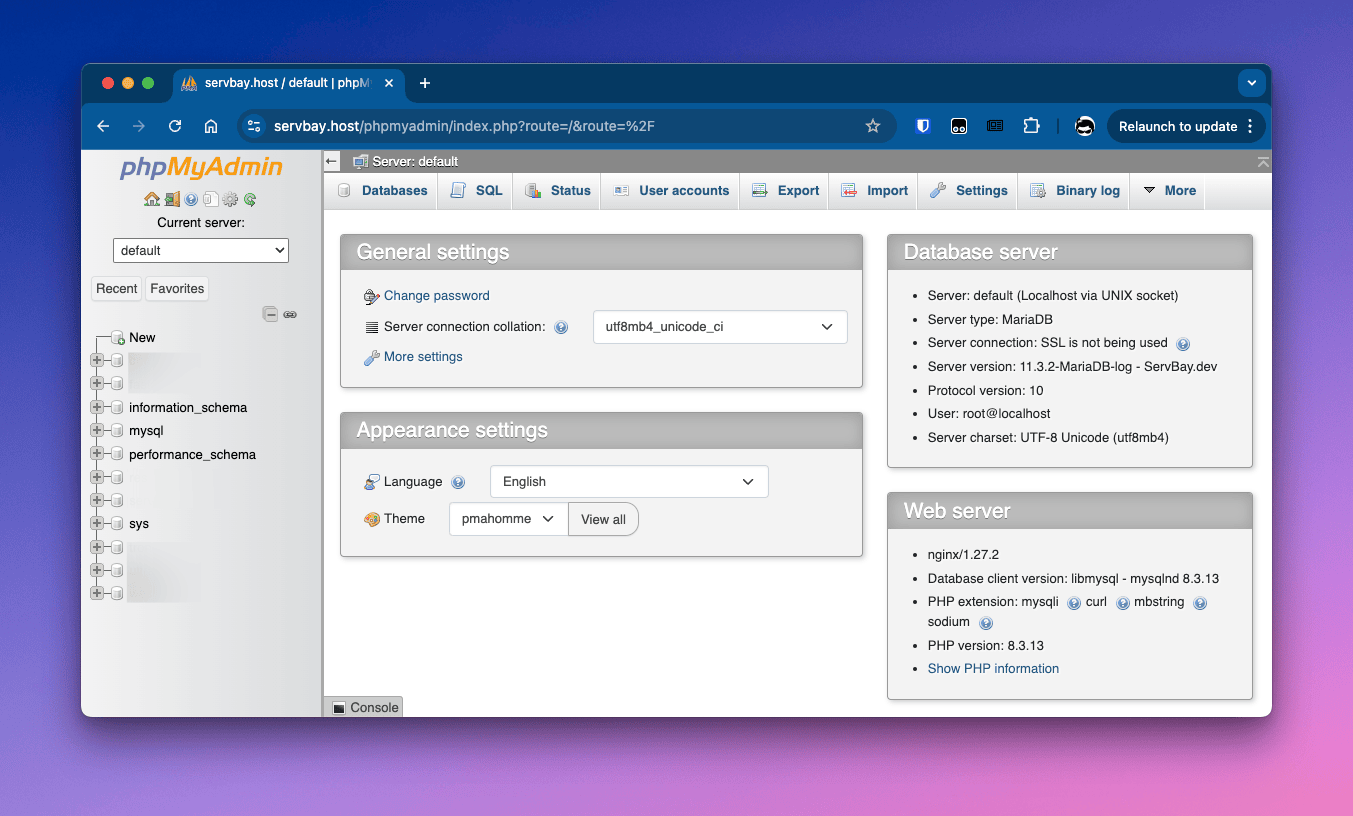Click the settings gear icon above Current server

point(230,200)
